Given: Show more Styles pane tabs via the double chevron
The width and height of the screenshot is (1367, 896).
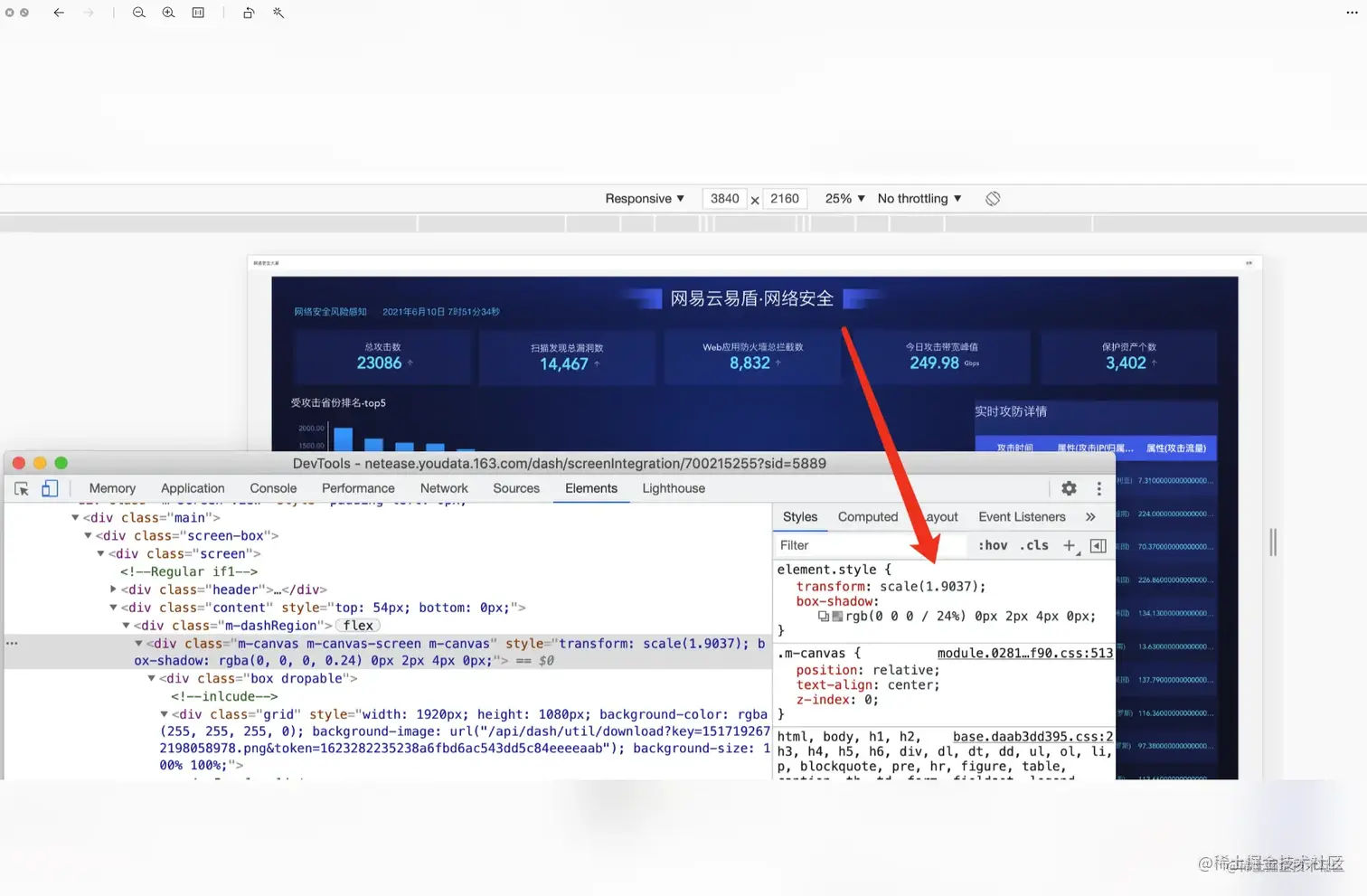Looking at the screenshot, I should coord(1090,517).
